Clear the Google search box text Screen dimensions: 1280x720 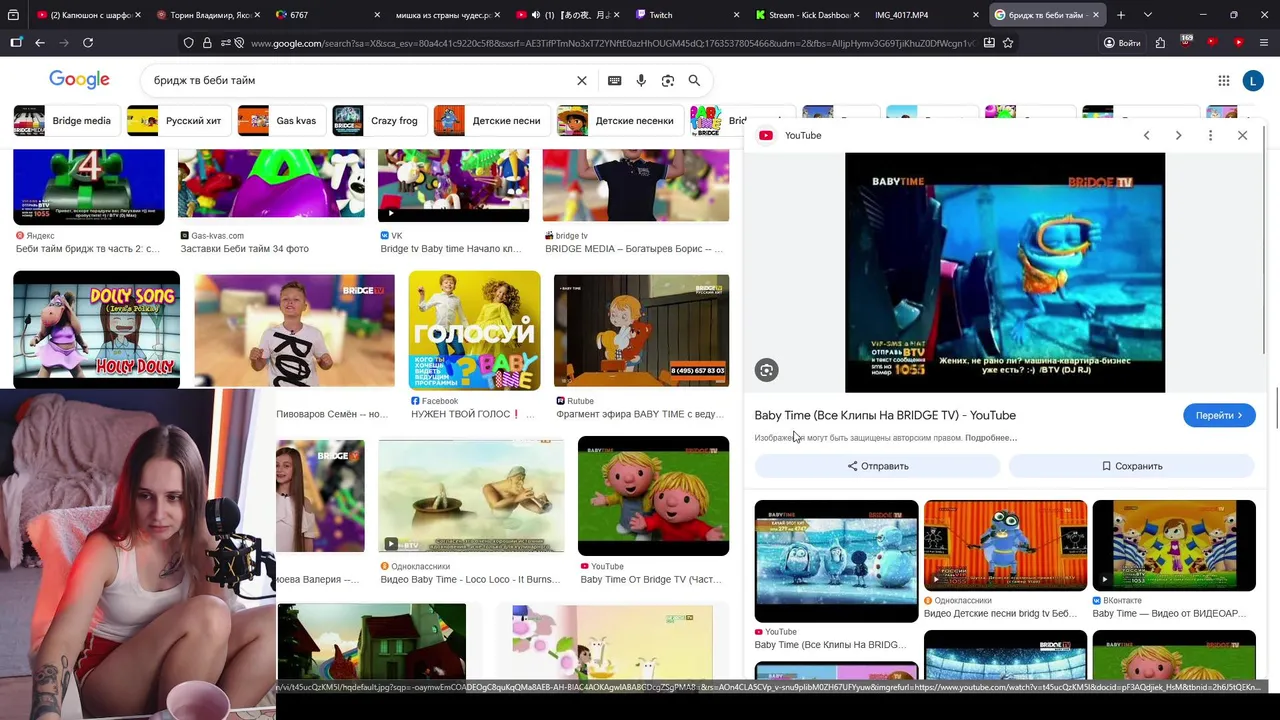coord(582,81)
